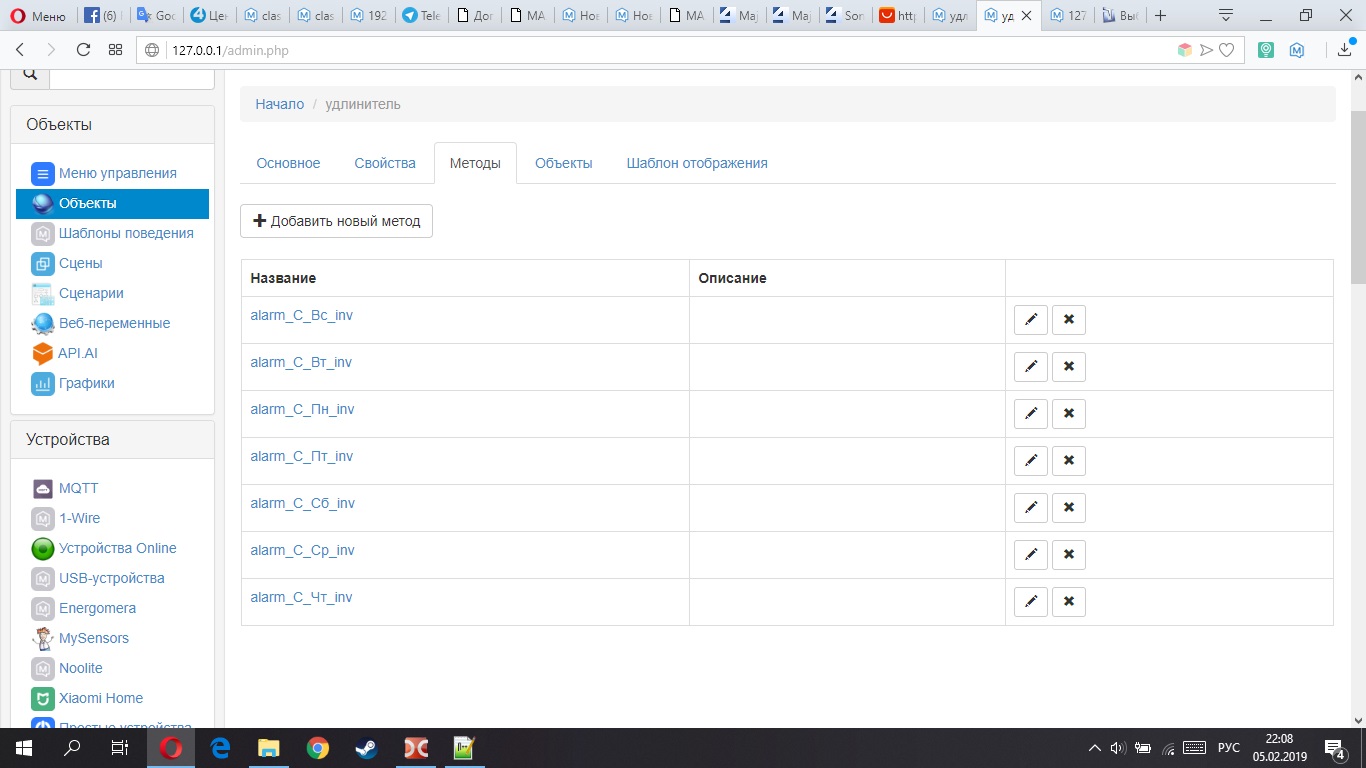This screenshot has height=768, width=1366.
Task: Select Объекты in the sidebar menu
Action: 112,203
